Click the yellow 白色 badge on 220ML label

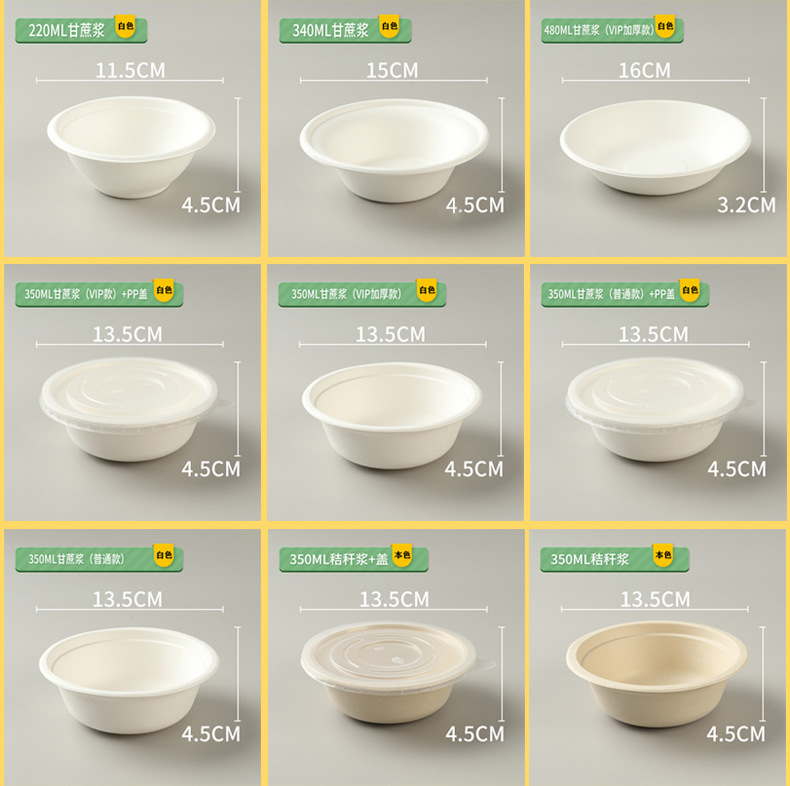[125, 27]
